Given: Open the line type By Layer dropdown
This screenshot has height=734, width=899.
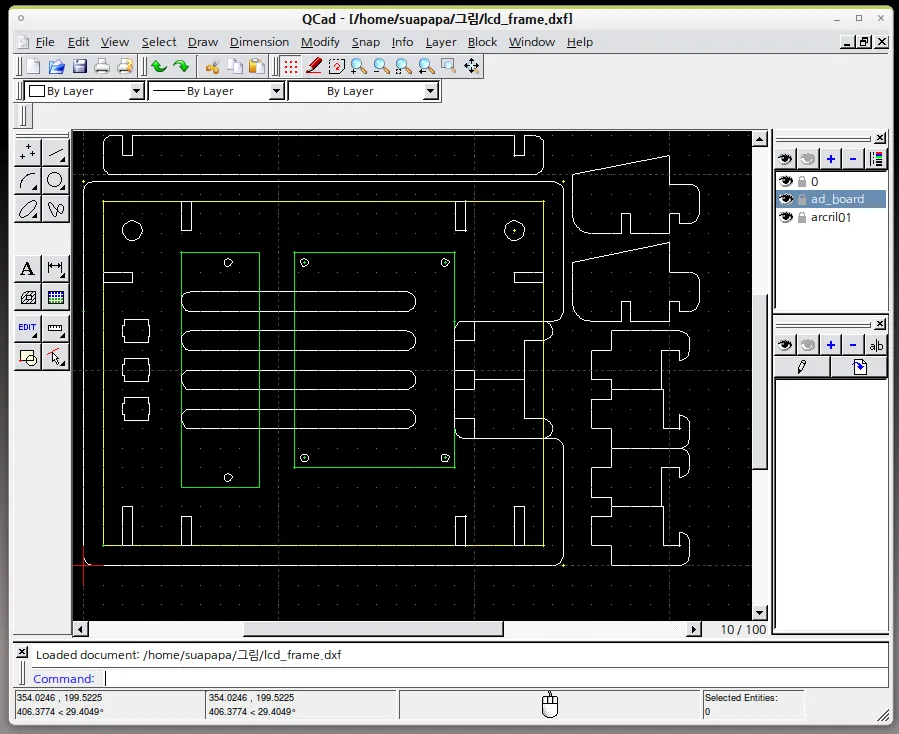Looking at the screenshot, I should tap(363, 91).
